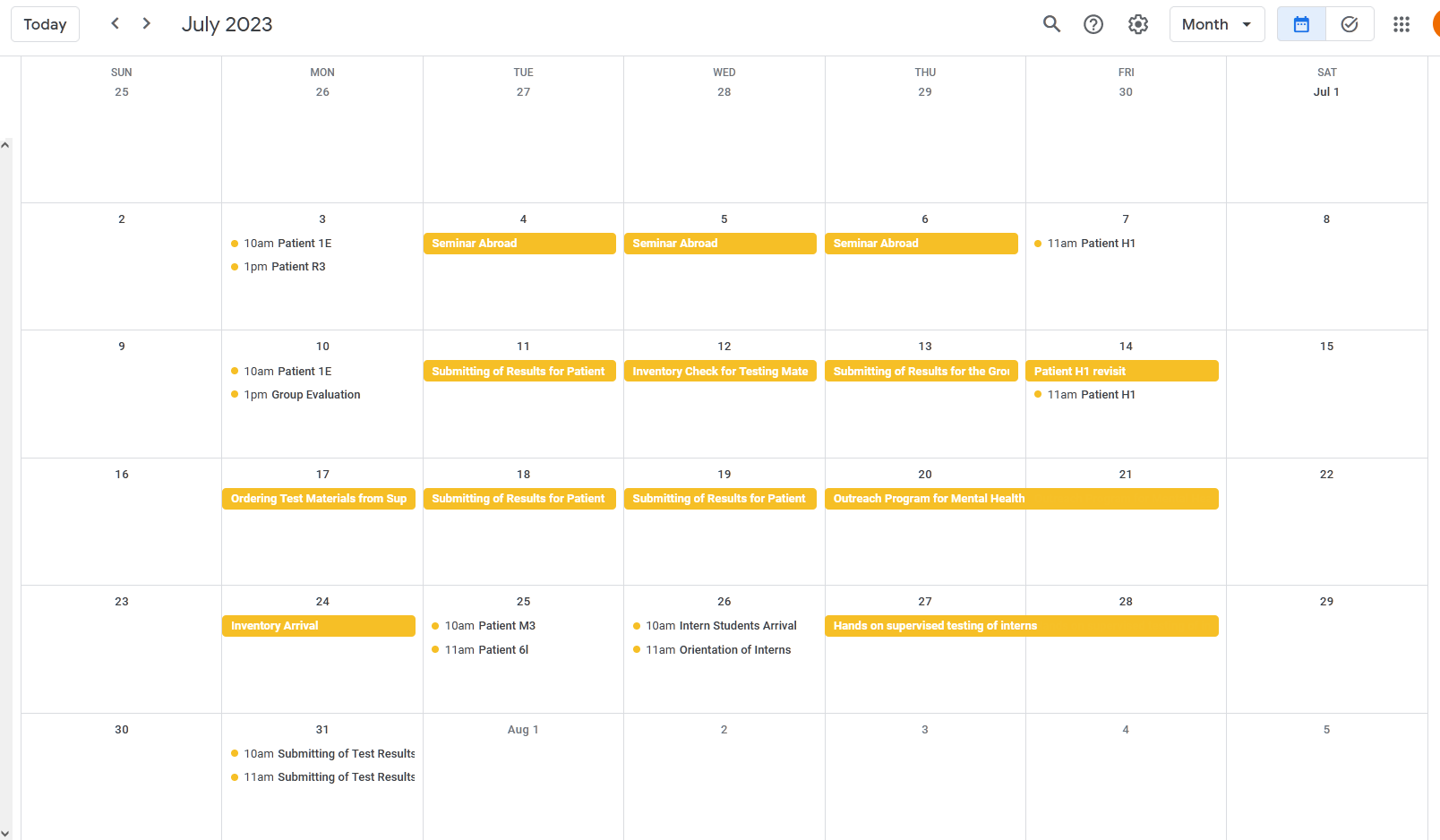
Task: Open Outreach Program for Mental Health event
Action: coord(1021,499)
